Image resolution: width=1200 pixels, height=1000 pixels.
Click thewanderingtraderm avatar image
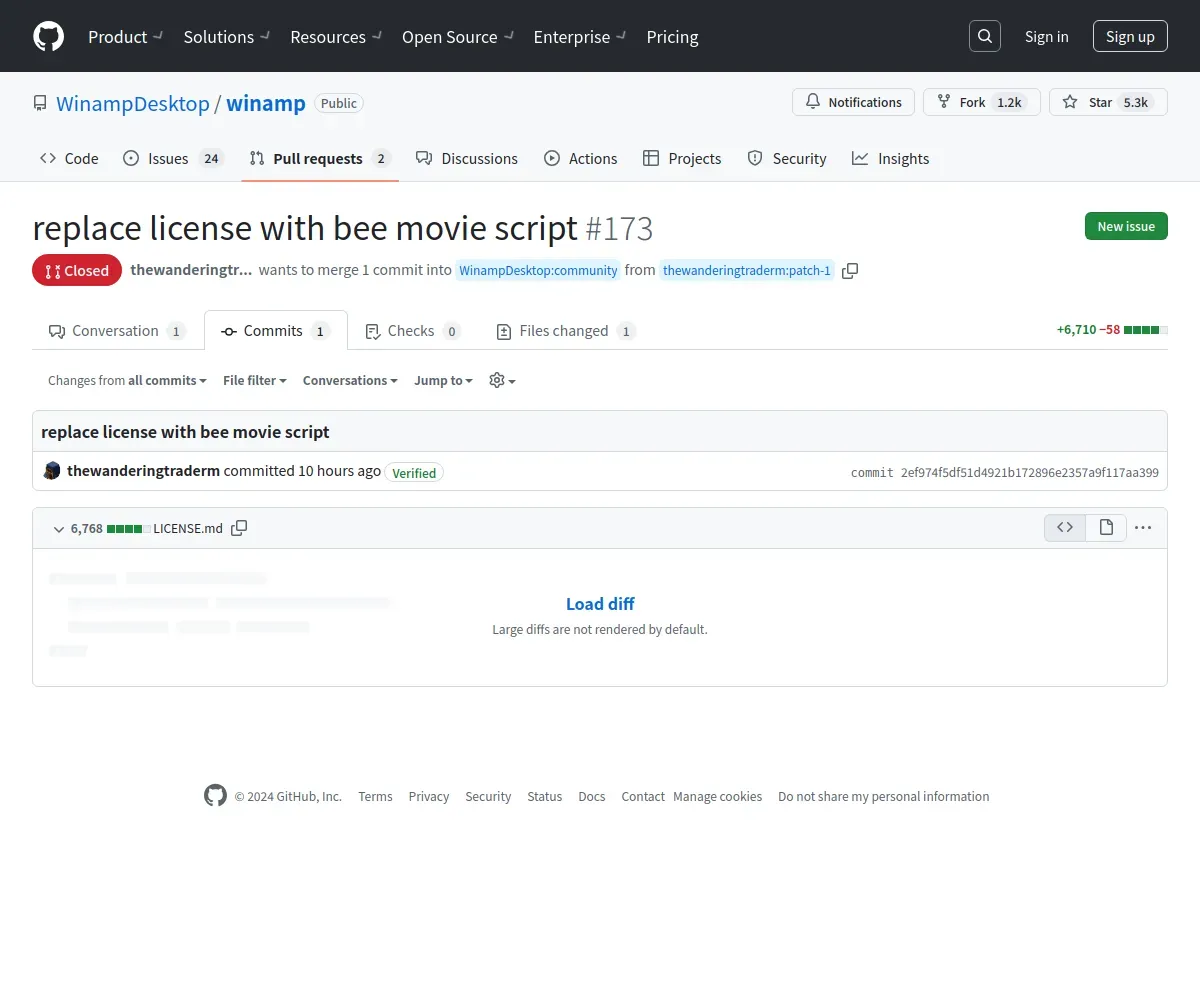tap(52, 471)
